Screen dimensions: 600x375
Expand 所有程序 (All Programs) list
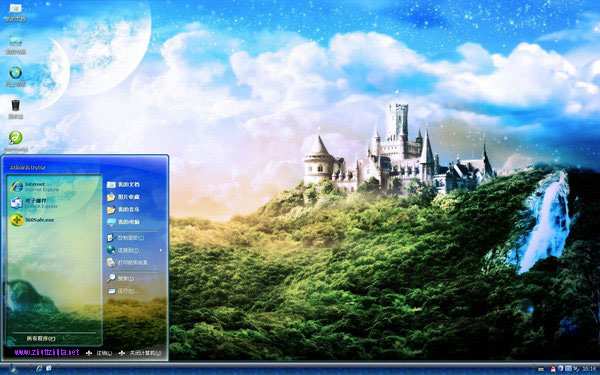coord(41,338)
